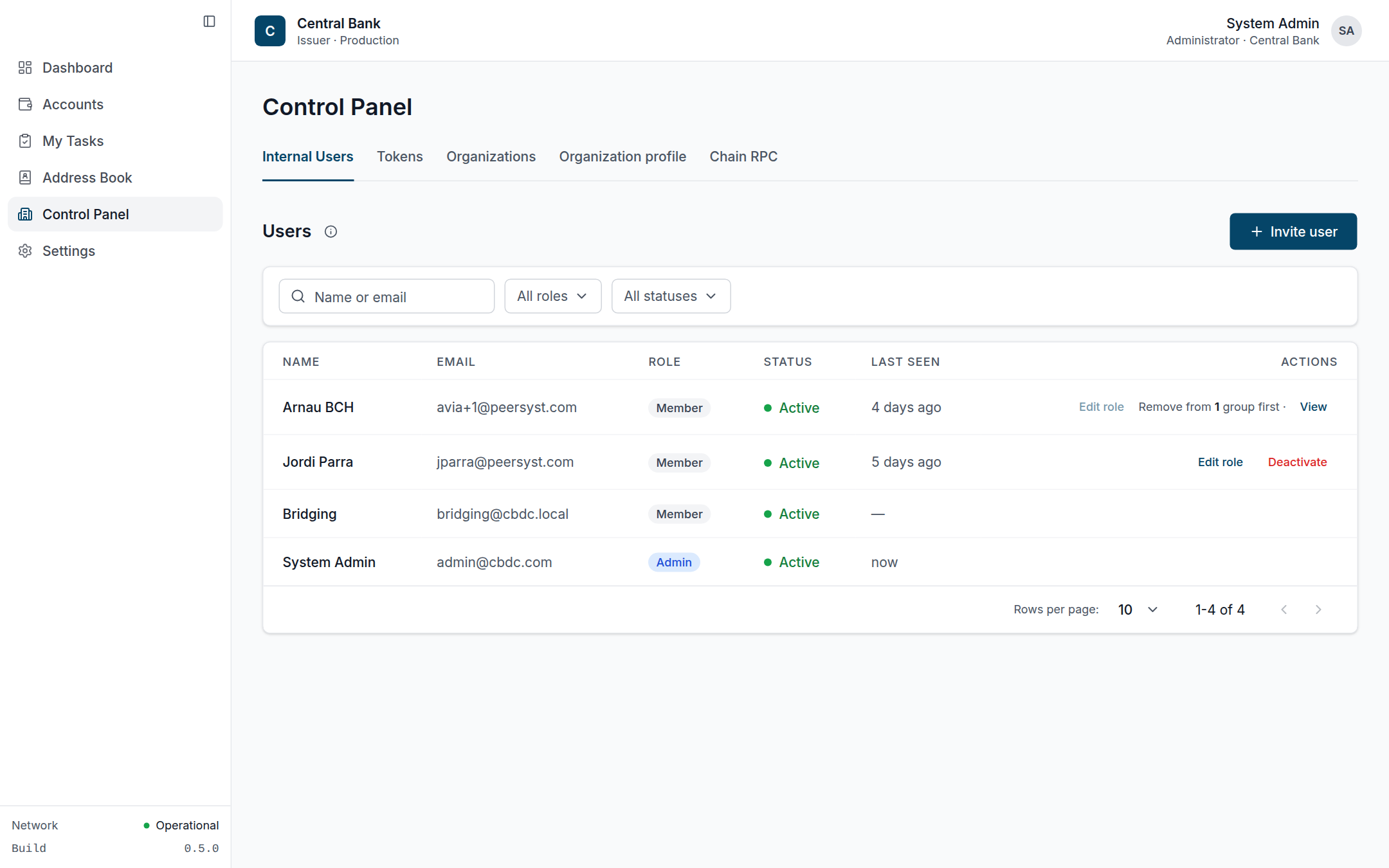Click email admin@cbdc.com
Screen dimensions: 1389x868
pos(494,562)
